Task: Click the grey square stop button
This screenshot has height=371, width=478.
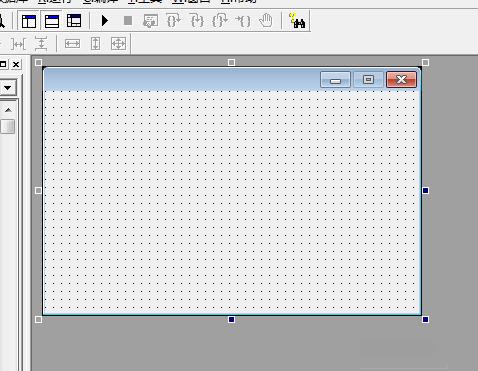Action: [x=128, y=21]
